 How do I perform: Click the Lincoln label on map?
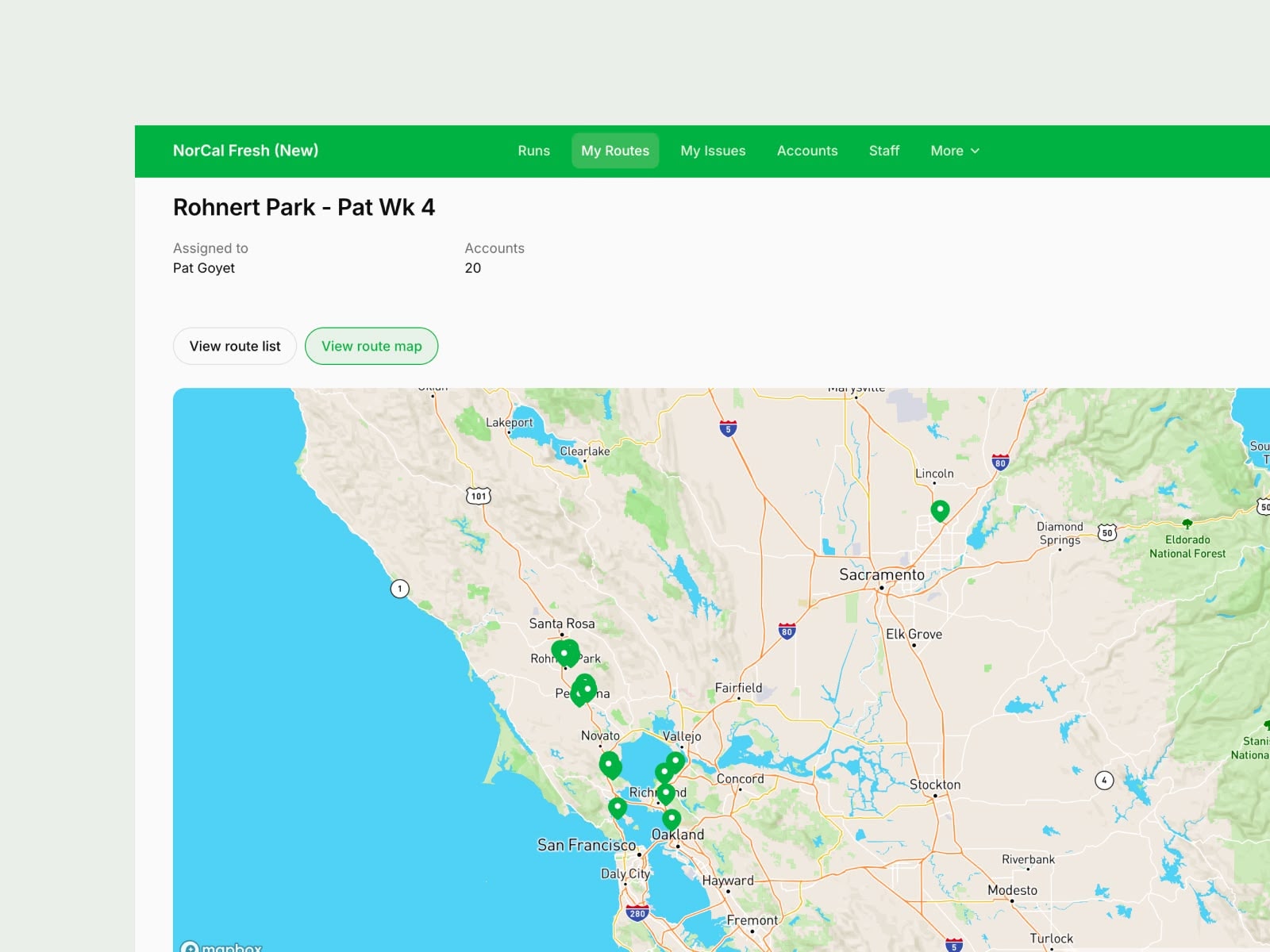pos(934,474)
